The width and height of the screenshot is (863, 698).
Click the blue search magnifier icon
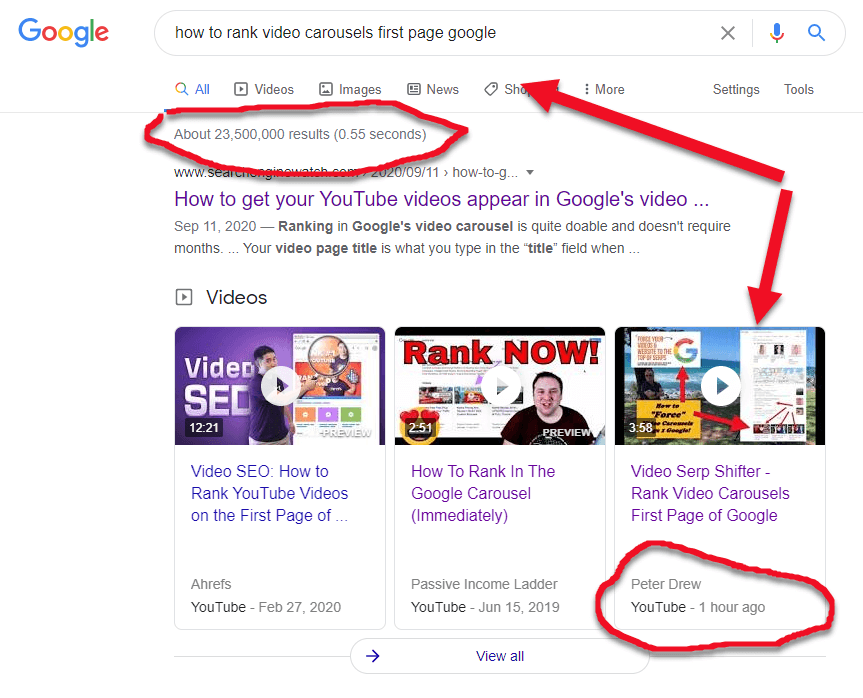816,33
